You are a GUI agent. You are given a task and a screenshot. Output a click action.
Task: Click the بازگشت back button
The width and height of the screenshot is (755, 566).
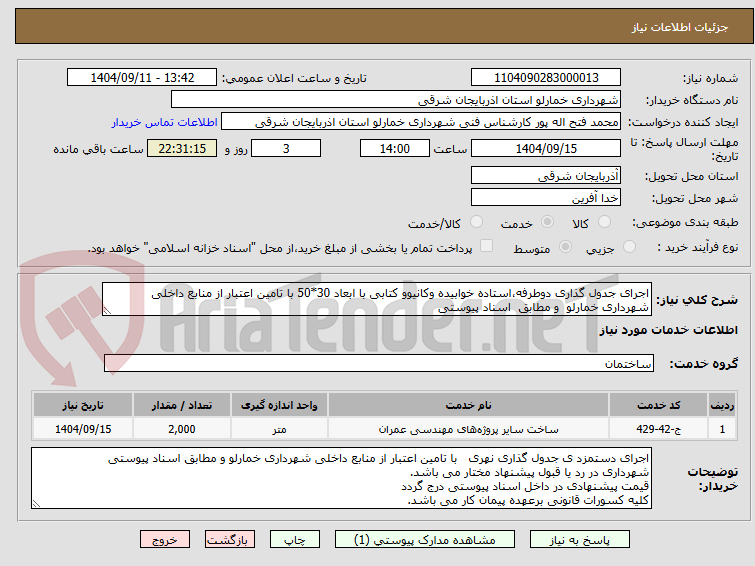[x=229, y=540]
